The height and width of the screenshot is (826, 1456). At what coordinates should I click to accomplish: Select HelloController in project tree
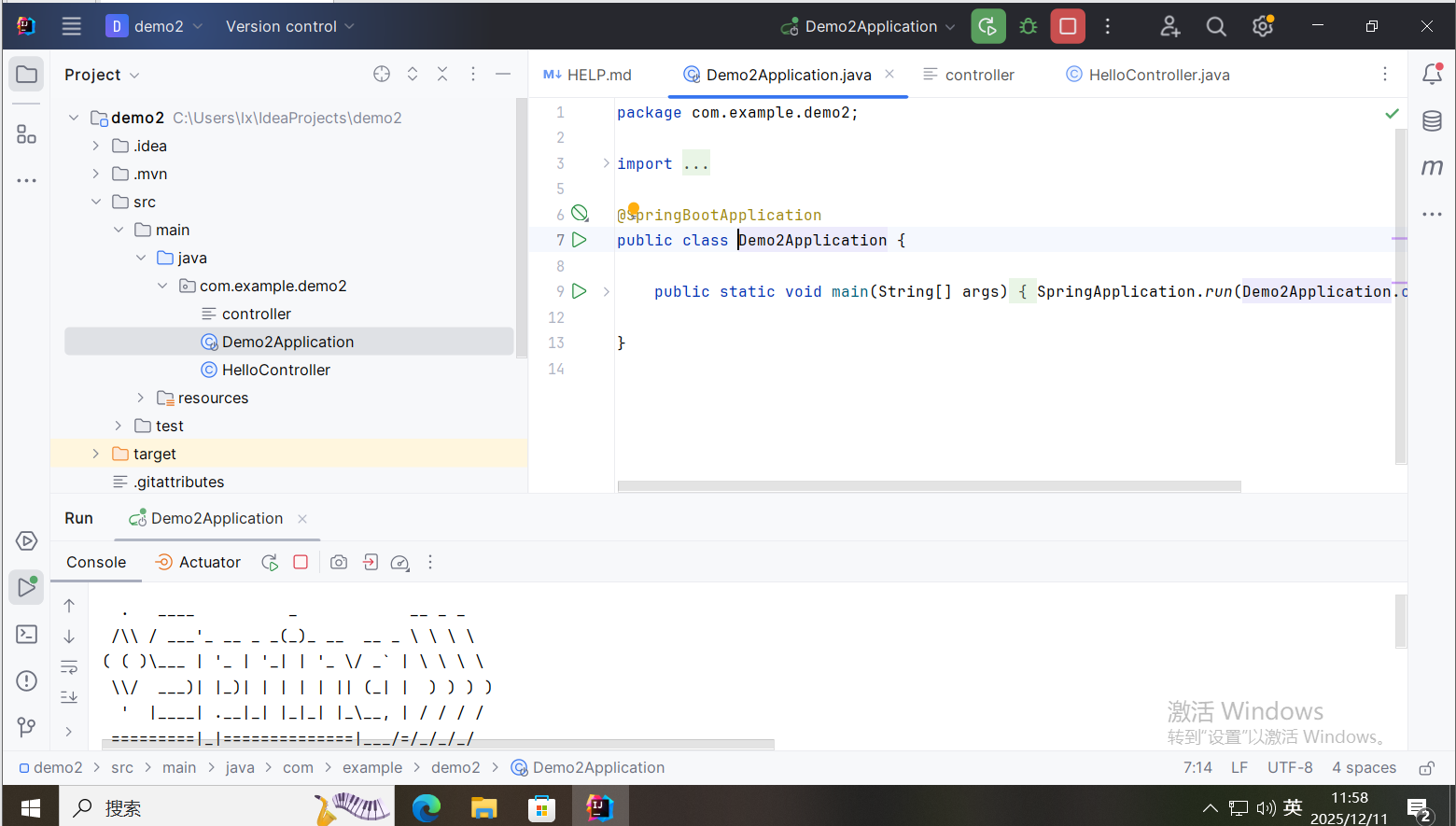point(276,370)
